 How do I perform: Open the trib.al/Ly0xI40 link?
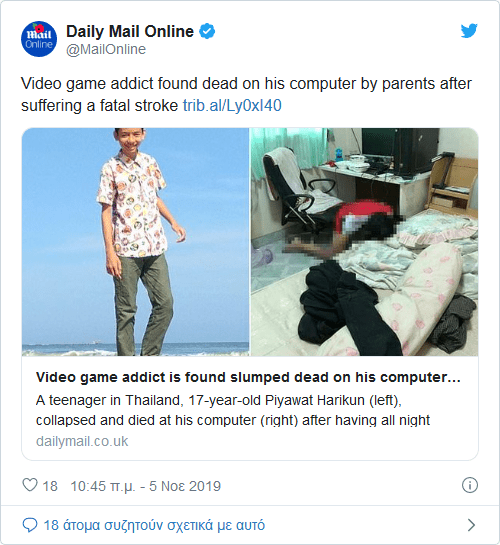pos(232,105)
